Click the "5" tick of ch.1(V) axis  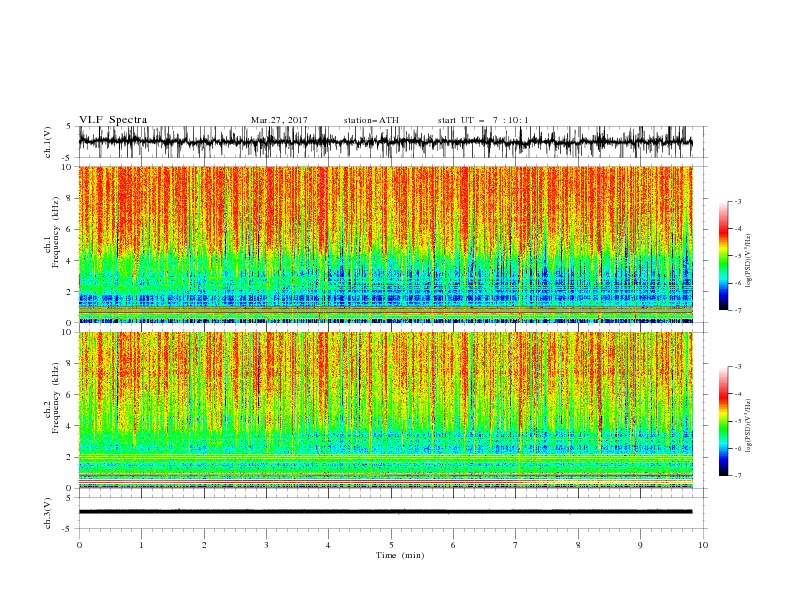pyautogui.click(x=70, y=126)
